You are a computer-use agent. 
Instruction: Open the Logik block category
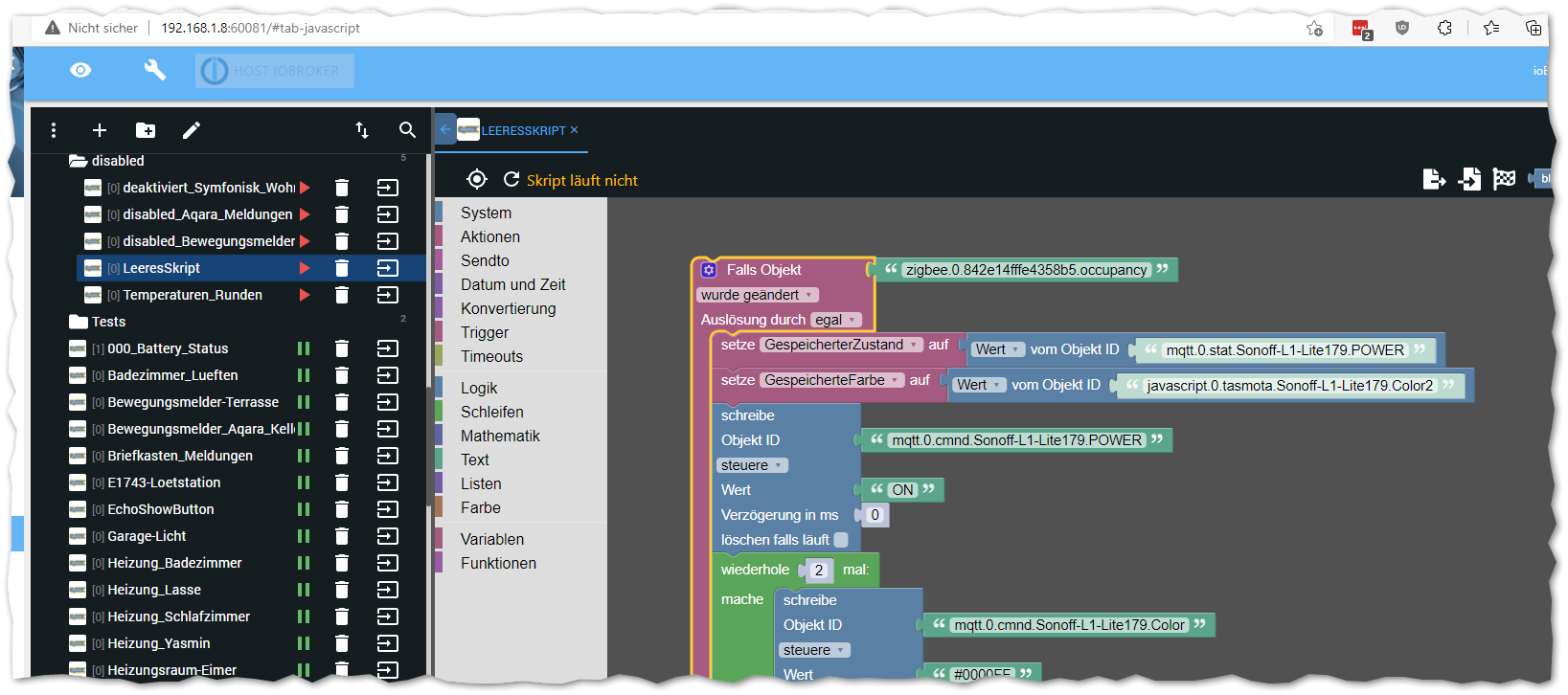click(x=479, y=388)
